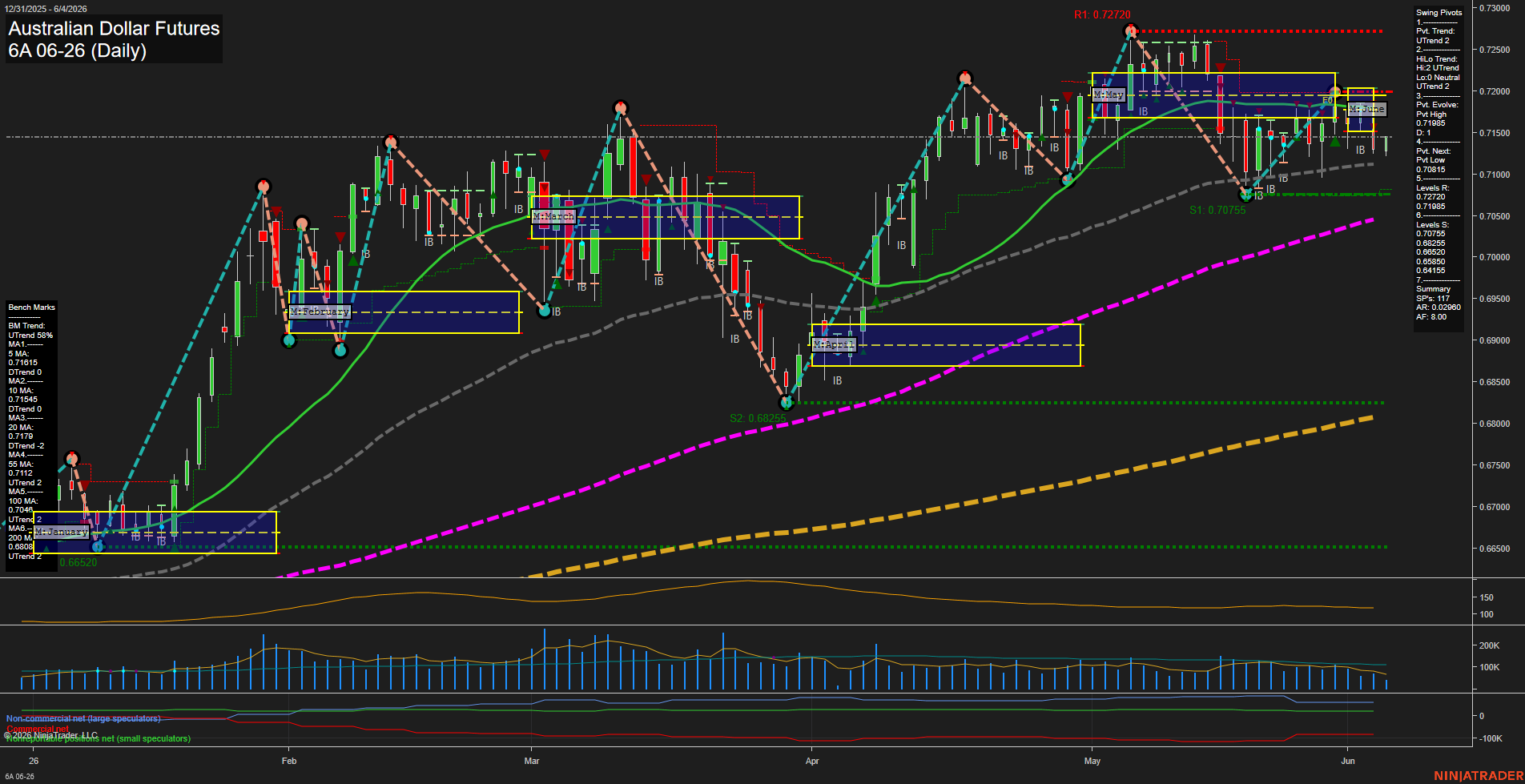This screenshot has height=784, width=1525.
Task: Select the M:March monthly range label
Action: coord(553,216)
